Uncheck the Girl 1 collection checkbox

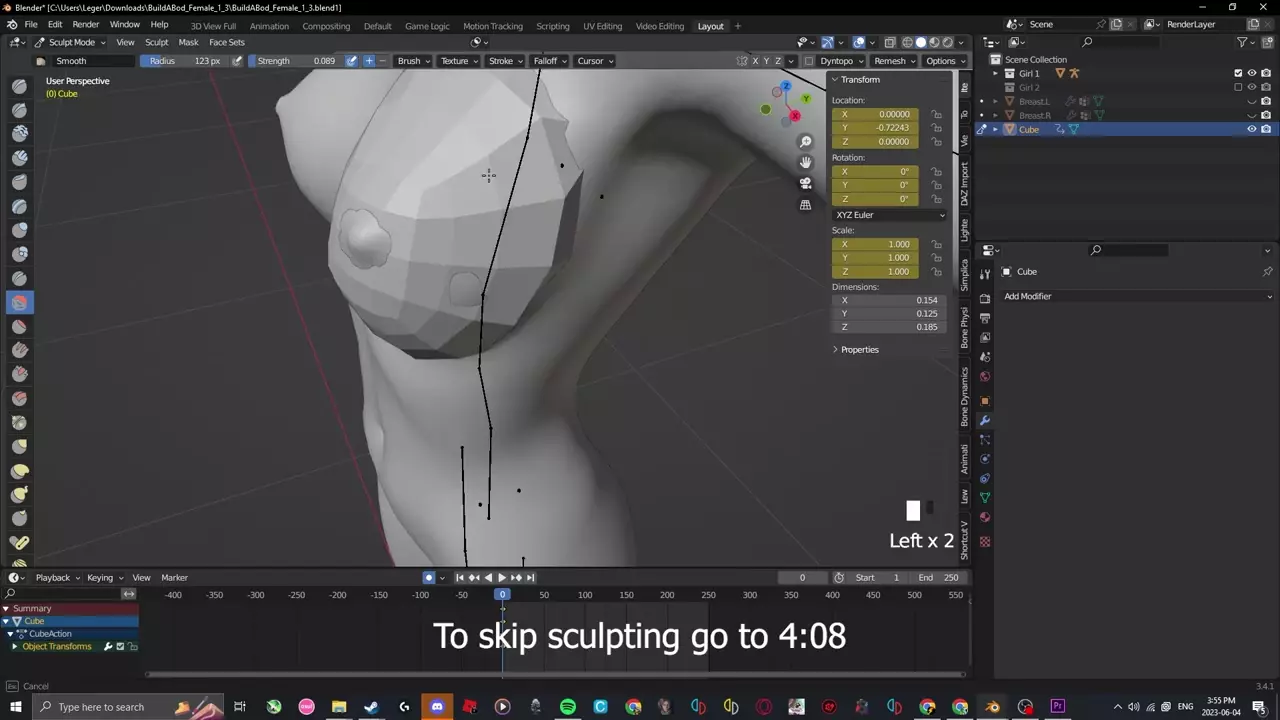pos(1238,73)
